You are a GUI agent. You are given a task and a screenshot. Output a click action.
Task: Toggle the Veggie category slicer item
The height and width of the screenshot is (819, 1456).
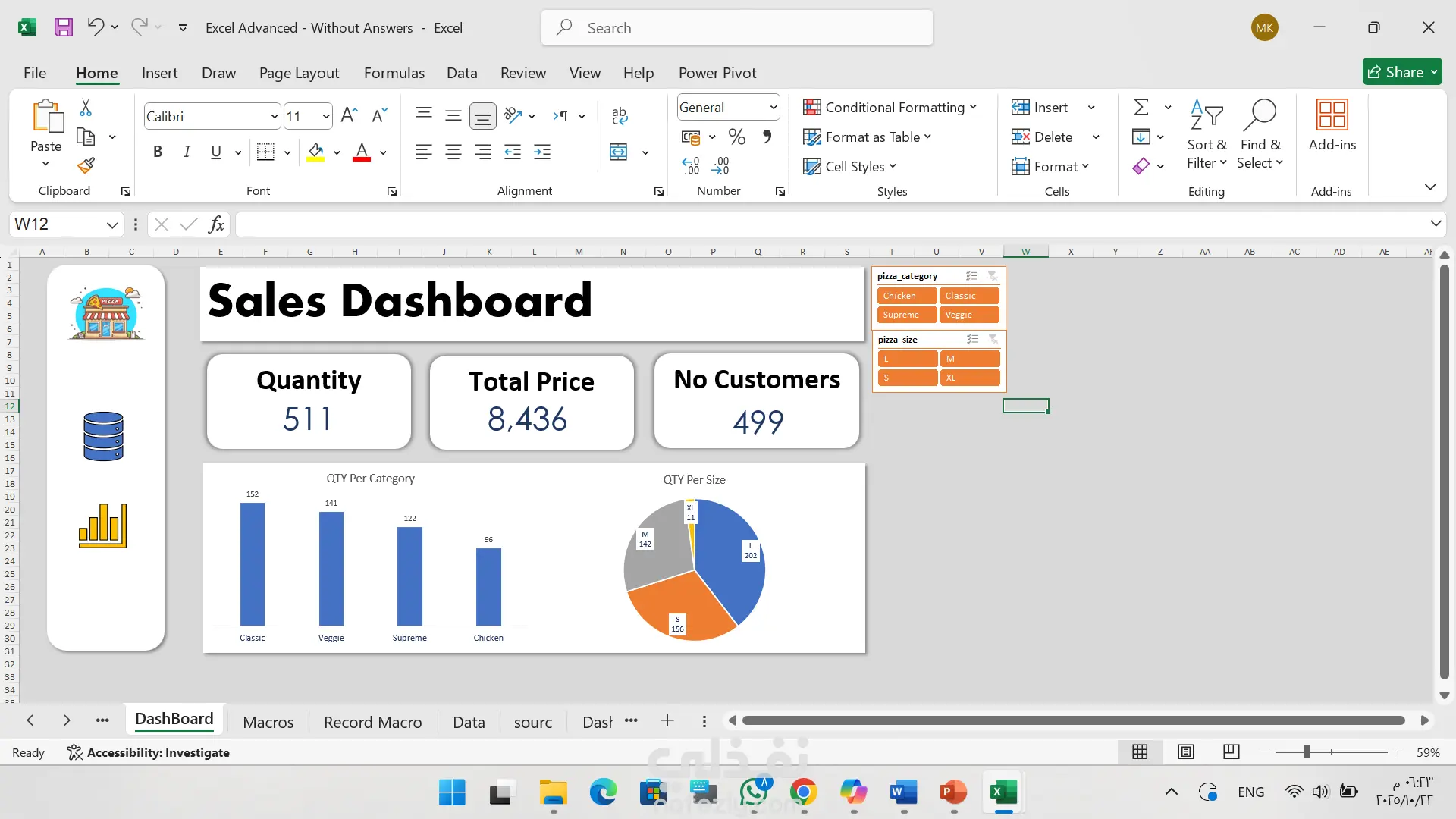969,315
